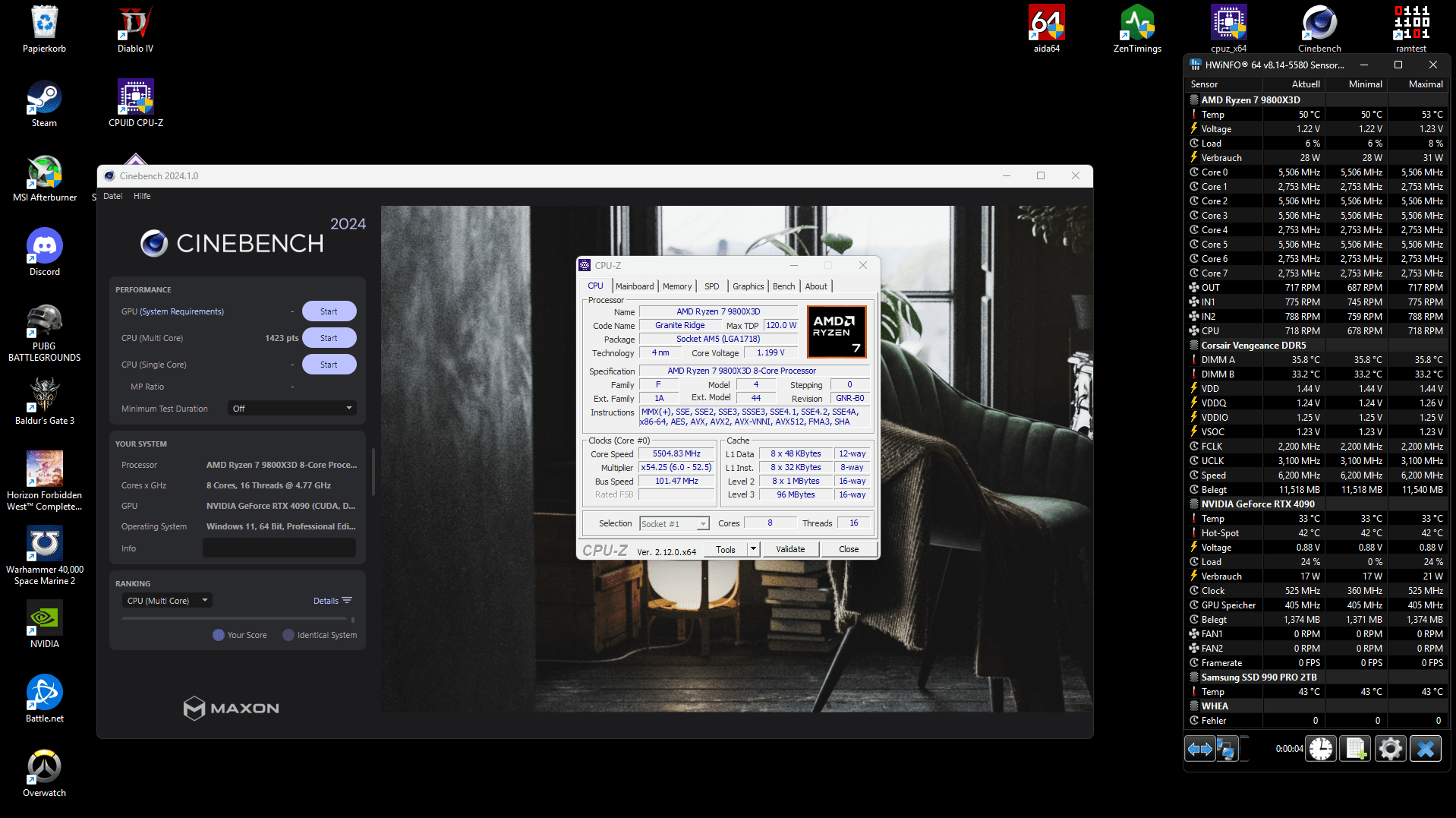Switch to the Memory tab in CPU-Z

coord(677,286)
